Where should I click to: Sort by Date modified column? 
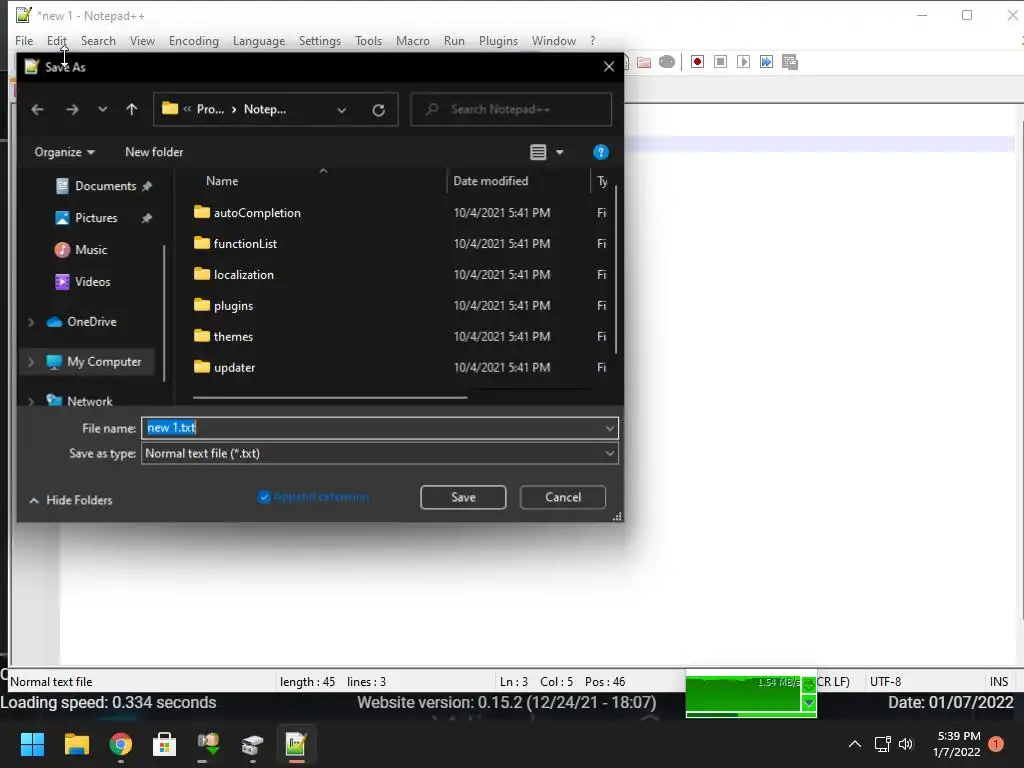click(490, 181)
